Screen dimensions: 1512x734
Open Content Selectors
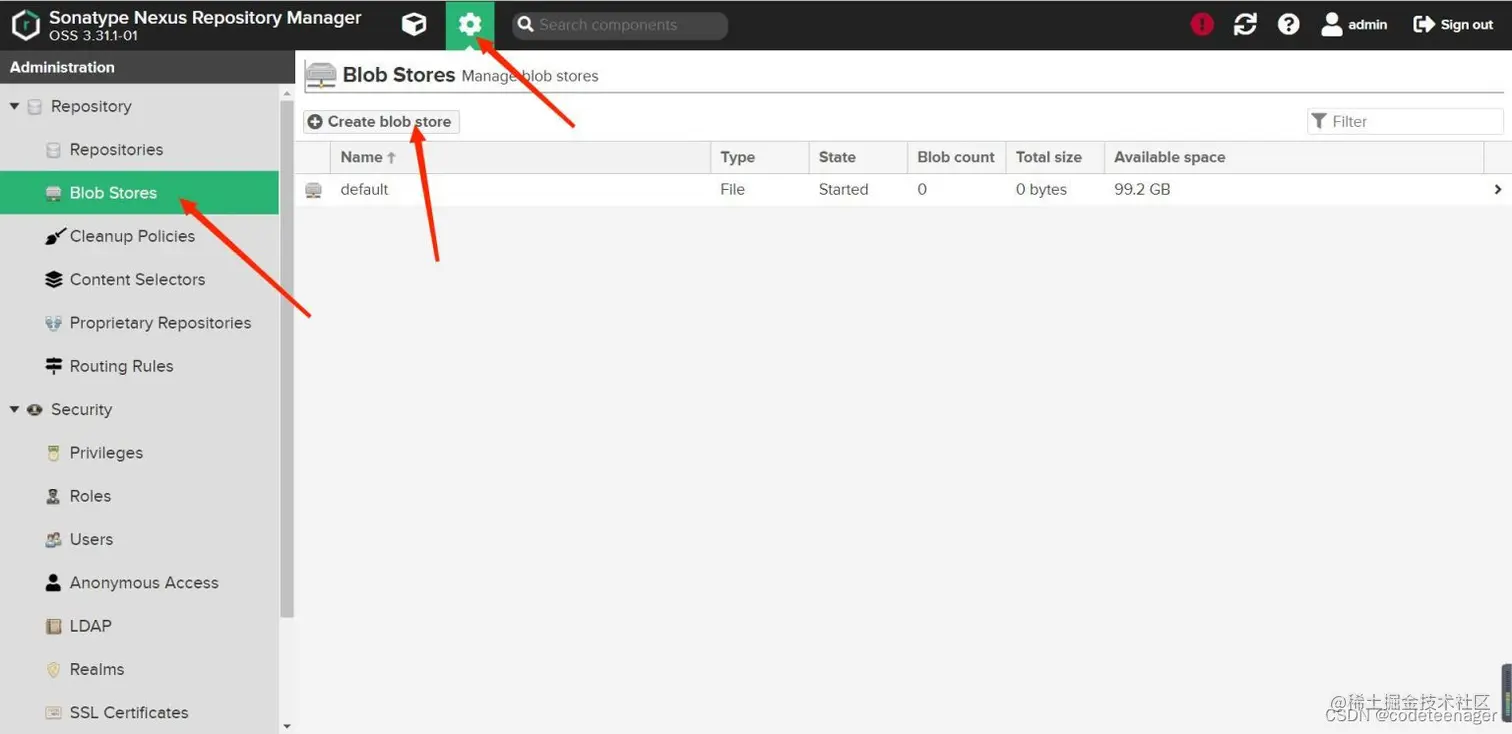[137, 279]
